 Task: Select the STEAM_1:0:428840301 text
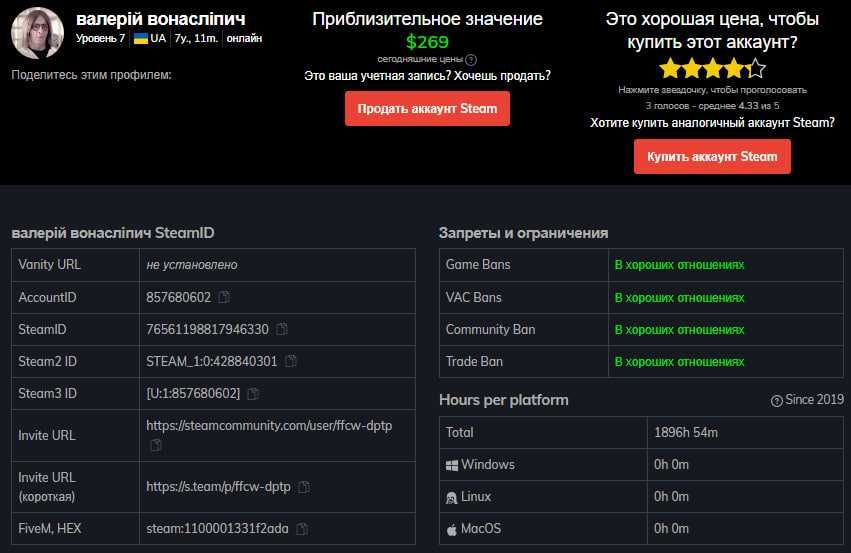coord(211,361)
